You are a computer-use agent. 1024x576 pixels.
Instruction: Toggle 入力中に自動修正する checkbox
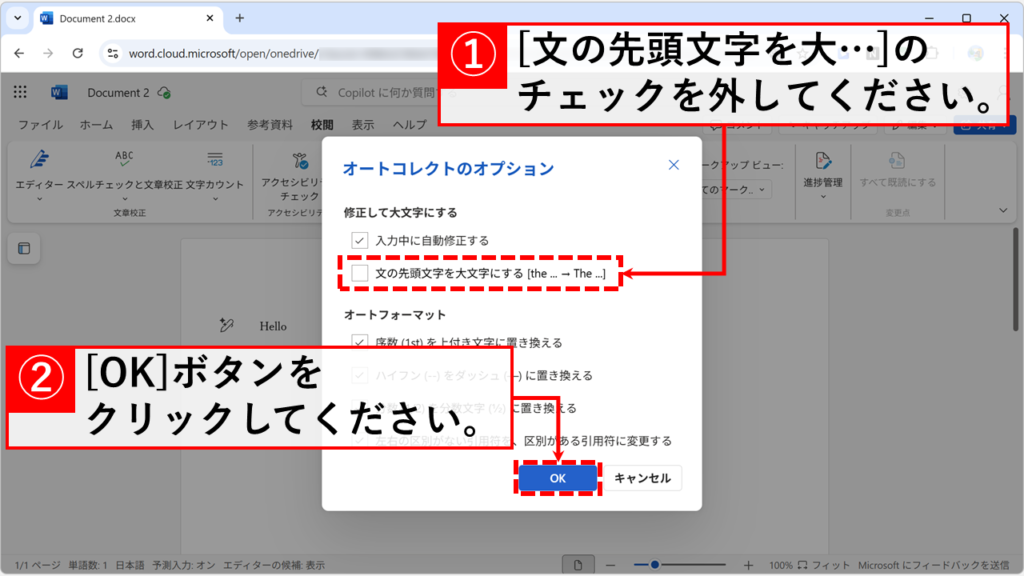pyautogui.click(x=360, y=240)
